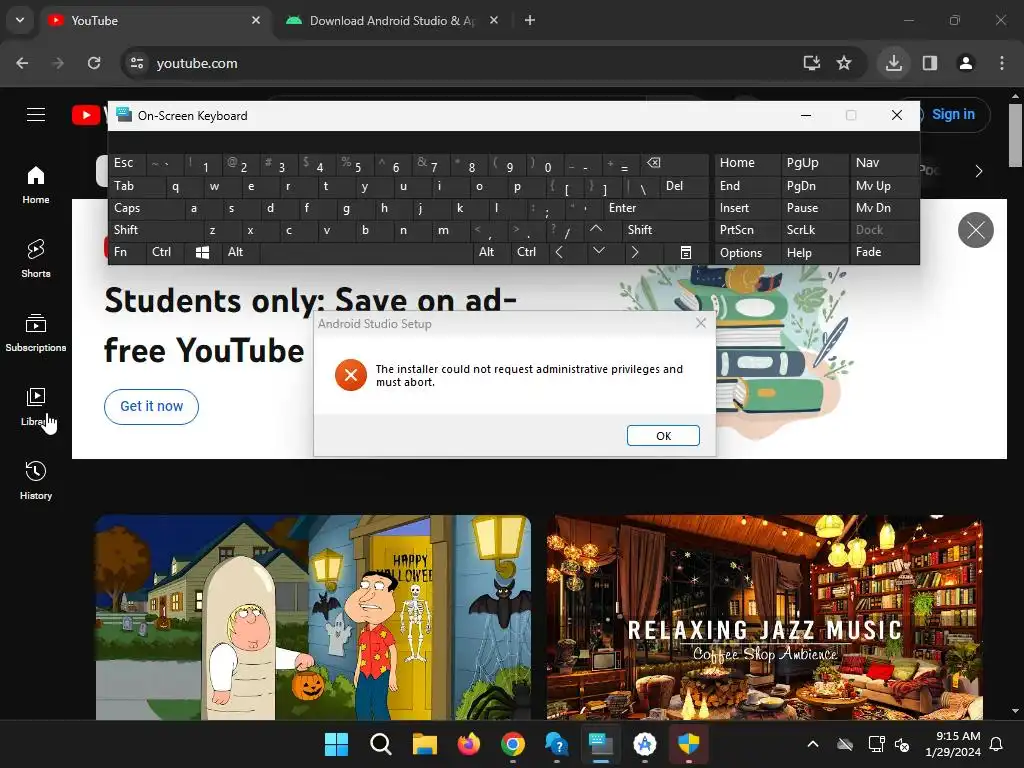Dismiss the YouTube student promo banner

[976, 230]
